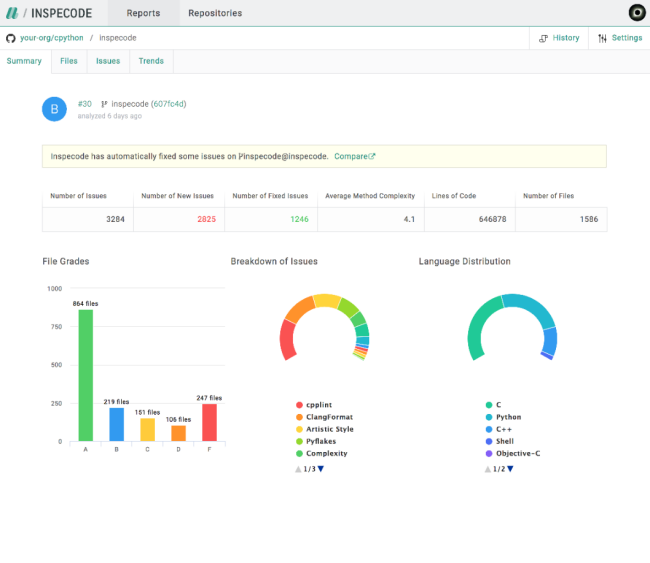This screenshot has height=563, width=650.
Task: Click the INSPECODE brand title
Action: [61, 13]
